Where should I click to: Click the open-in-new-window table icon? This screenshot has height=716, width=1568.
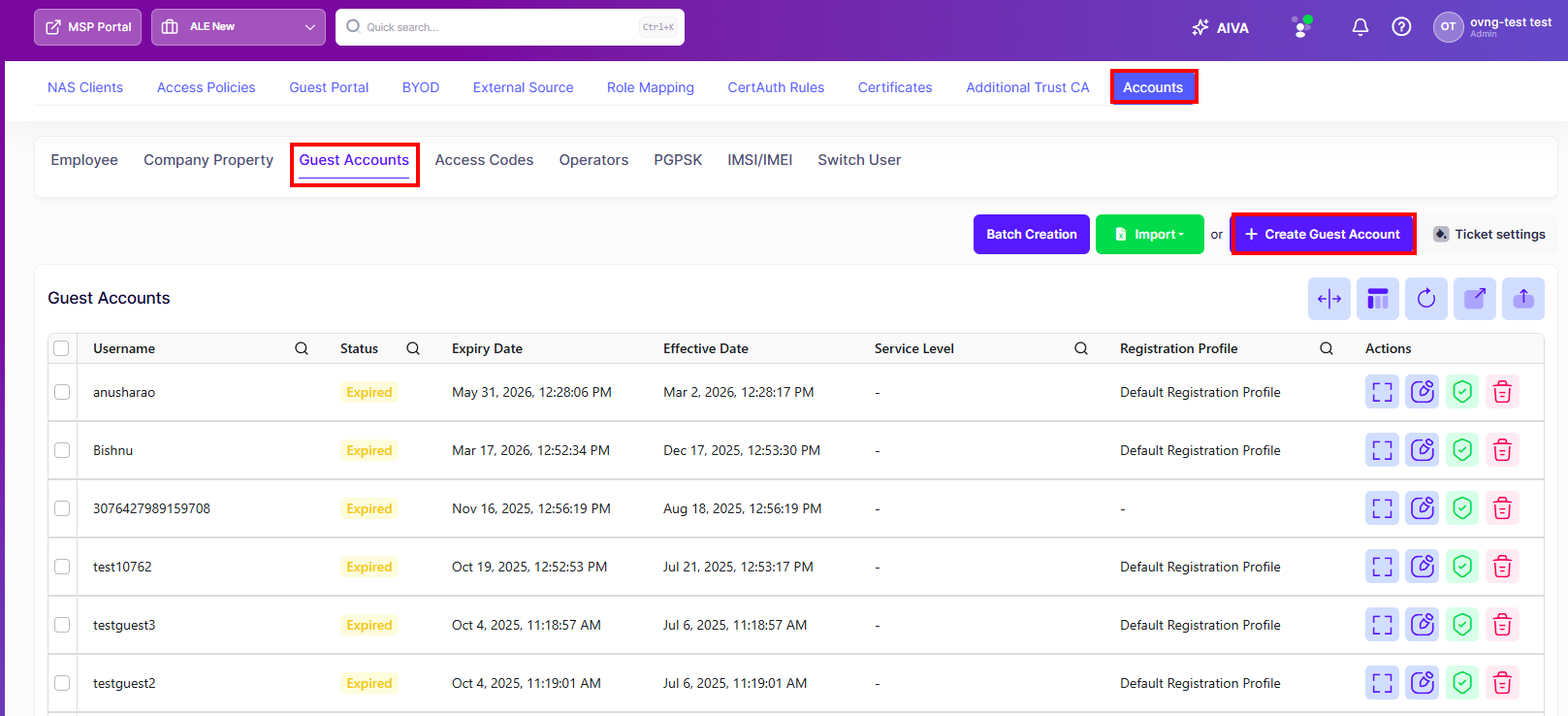coord(1475,299)
